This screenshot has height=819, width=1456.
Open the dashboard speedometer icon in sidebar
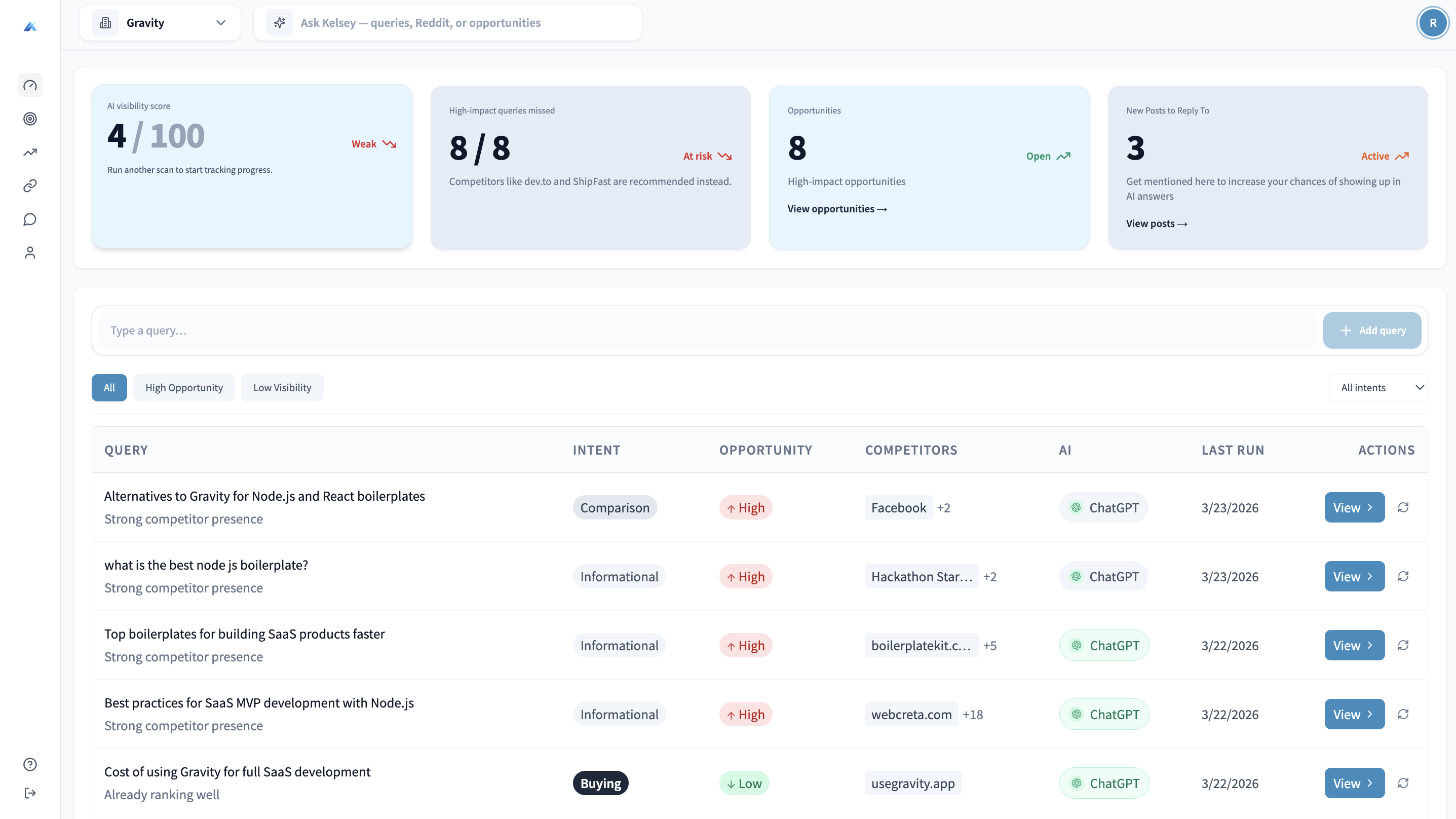30,85
